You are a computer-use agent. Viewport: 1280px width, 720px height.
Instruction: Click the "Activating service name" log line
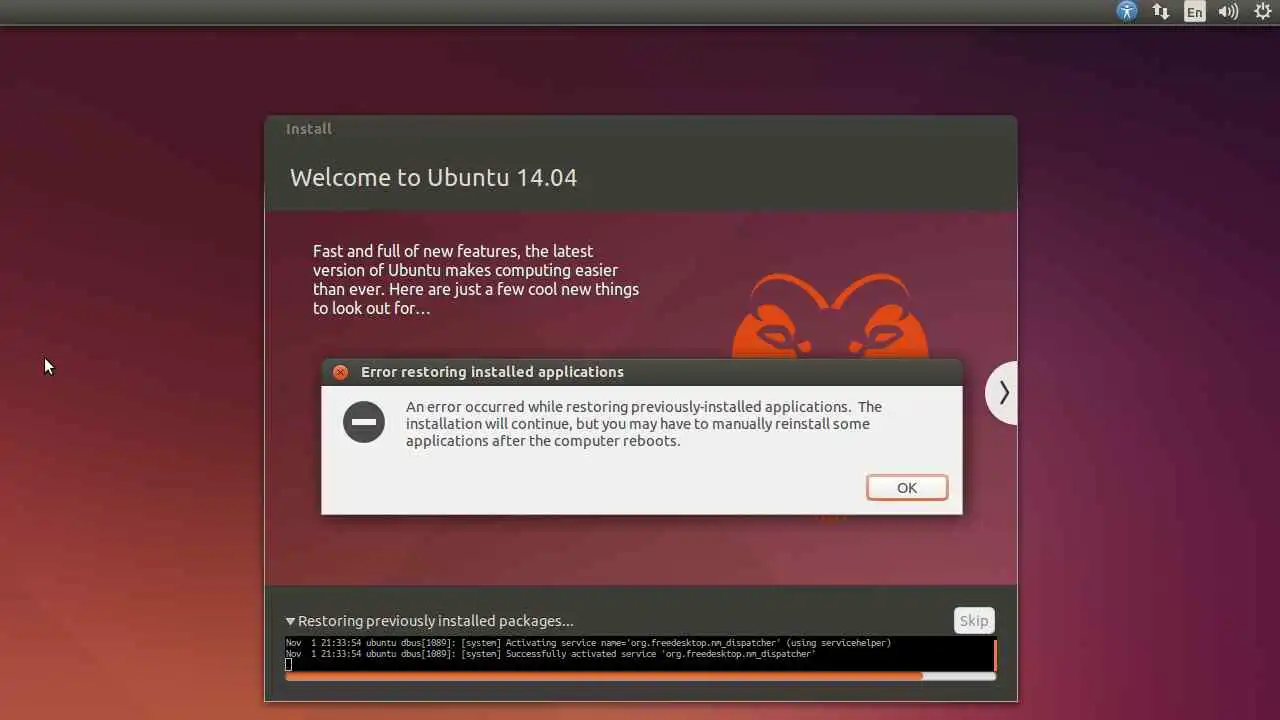point(588,643)
